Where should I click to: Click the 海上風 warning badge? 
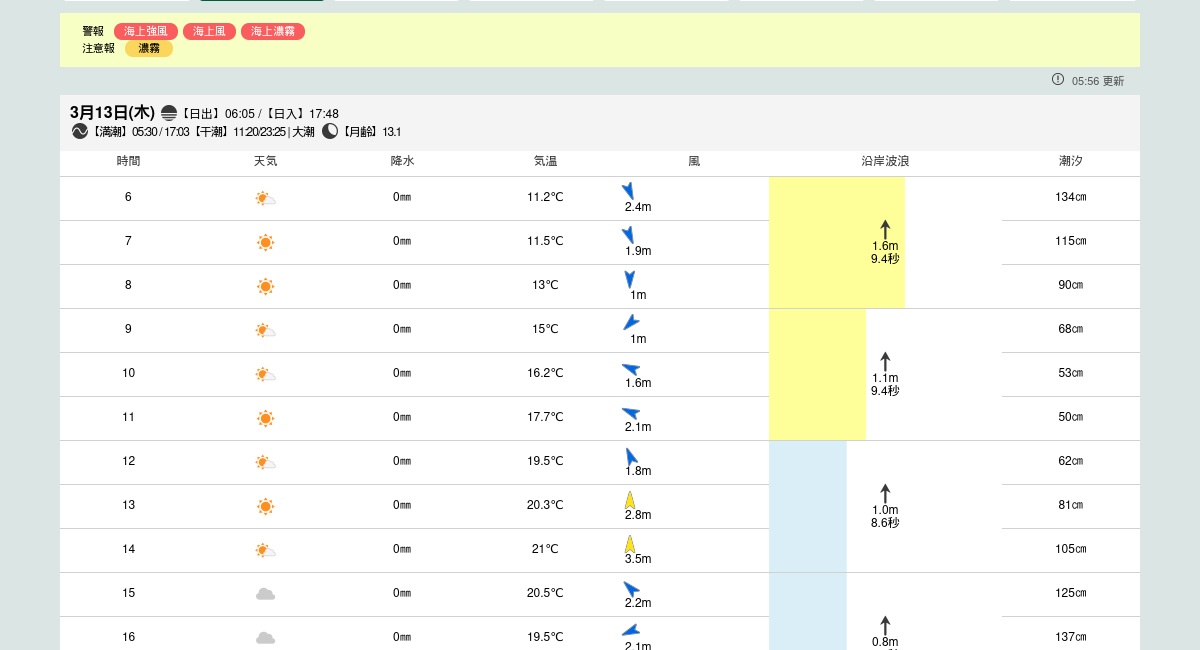coord(209,31)
